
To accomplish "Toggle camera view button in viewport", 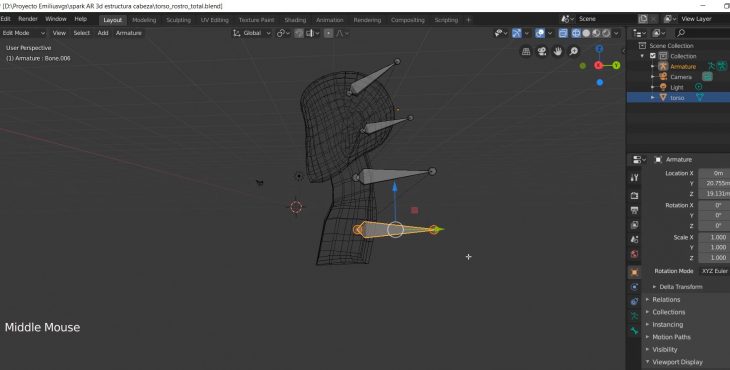I will pos(542,52).
